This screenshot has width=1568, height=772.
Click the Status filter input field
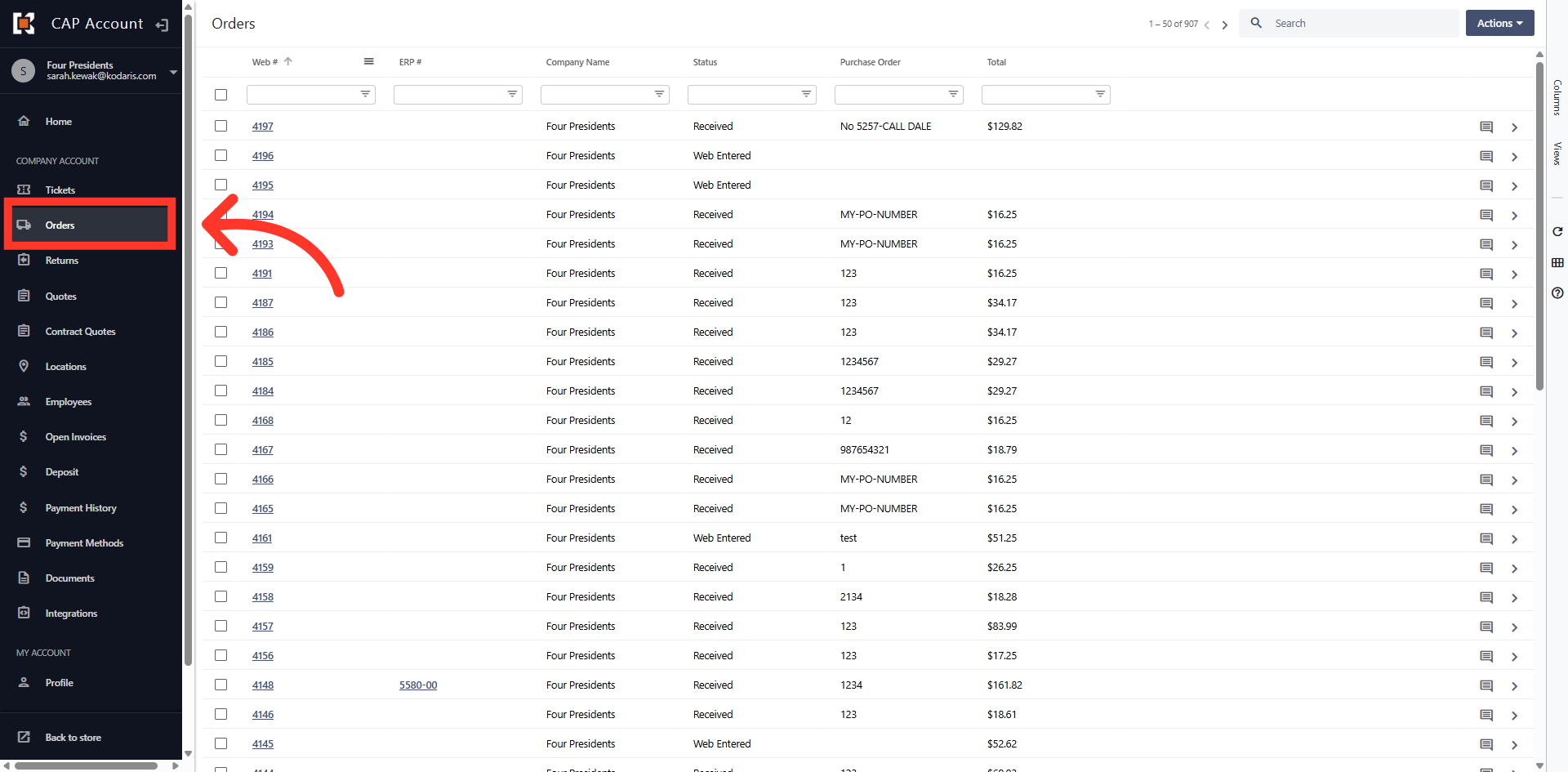pyautogui.click(x=751, y=95)
